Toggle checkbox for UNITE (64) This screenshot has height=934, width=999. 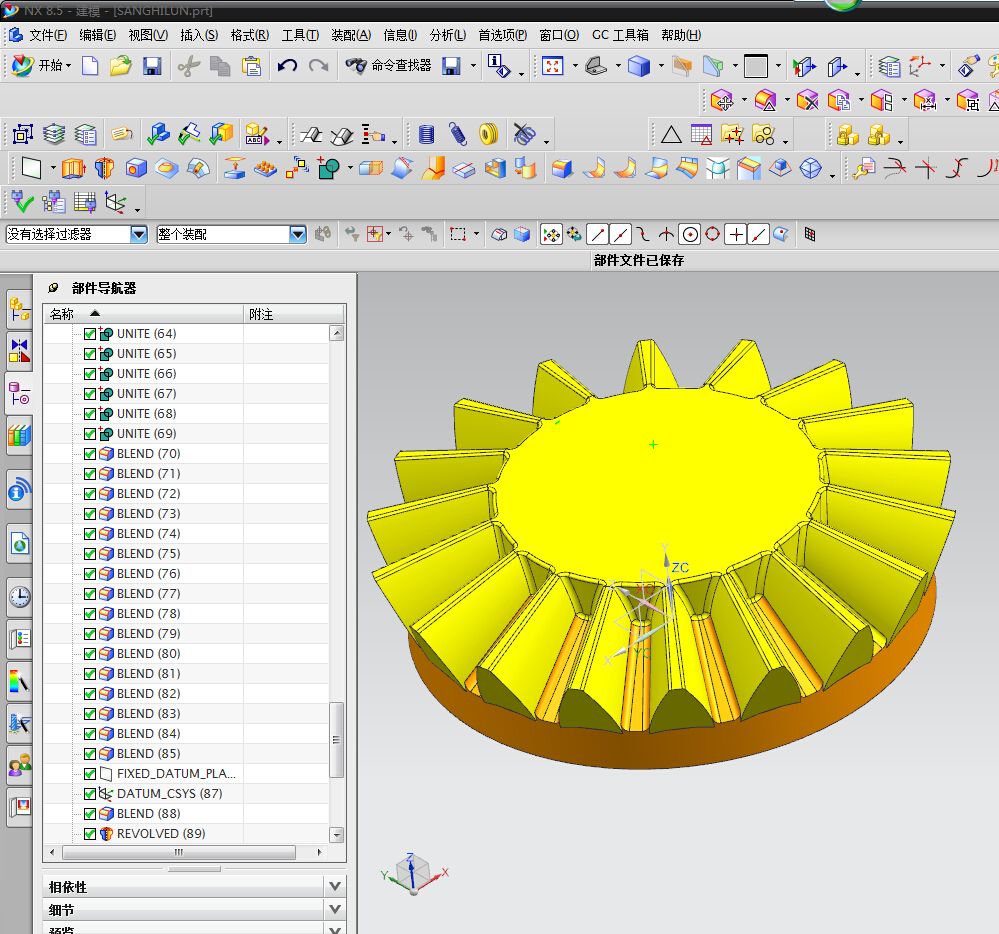pyautogui.click(x=90, y=334)
